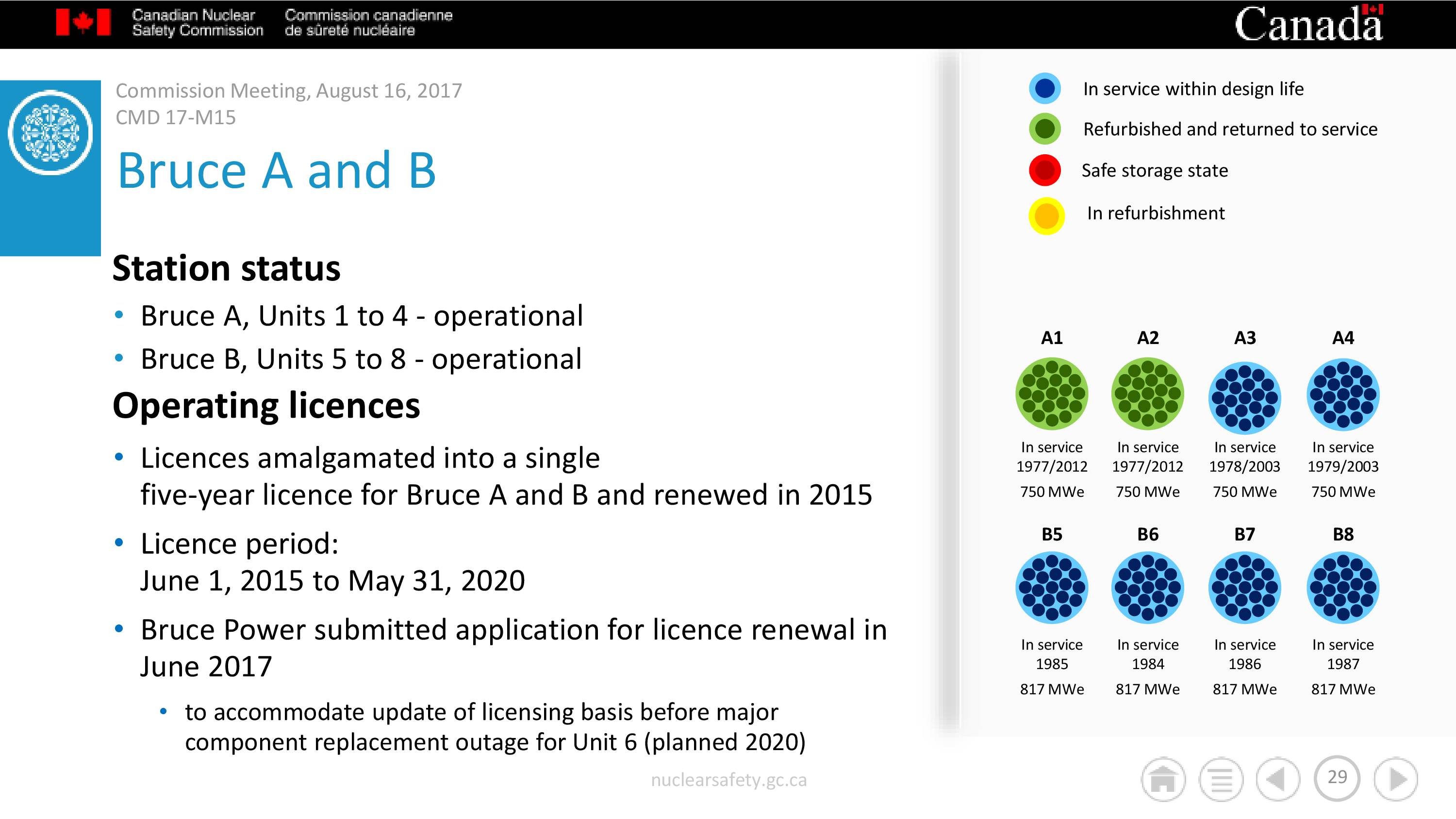Click 'In service within design life' legend label
The height and width of the screenshot is (819, 1456).
(x=1193, y=89)
